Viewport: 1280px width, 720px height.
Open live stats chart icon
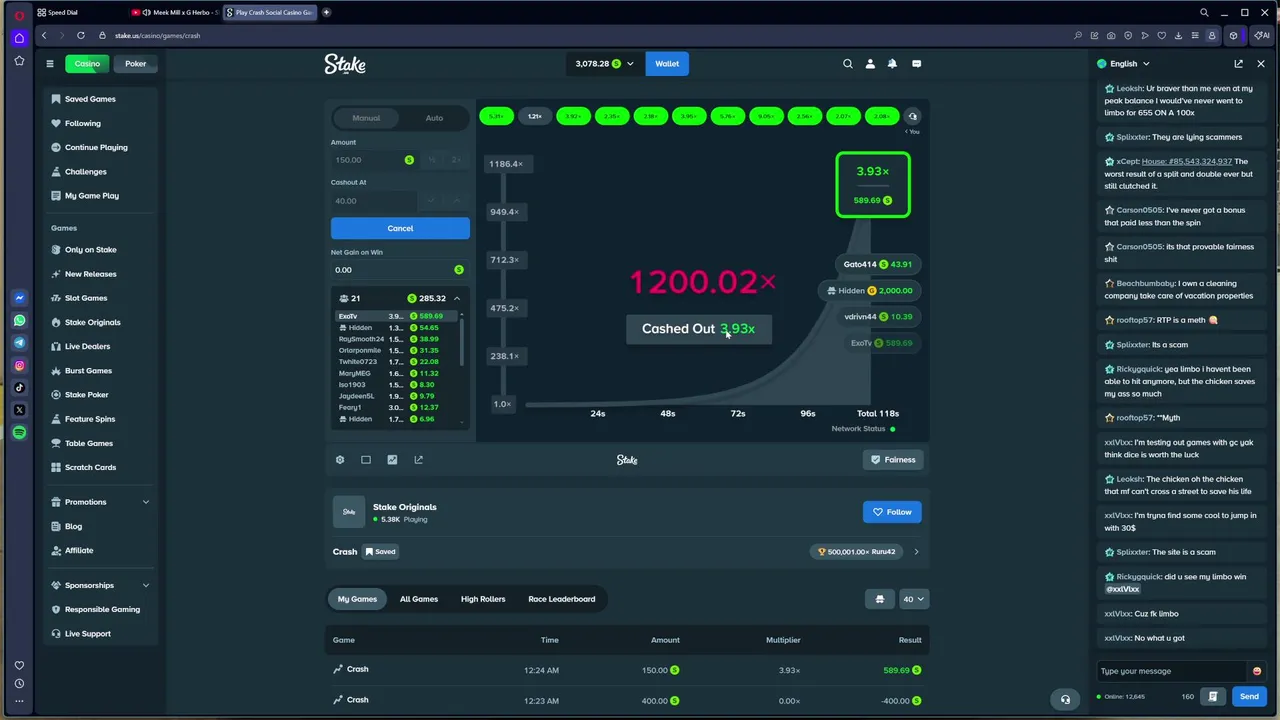pyautogui.click(x=392, y=460)
